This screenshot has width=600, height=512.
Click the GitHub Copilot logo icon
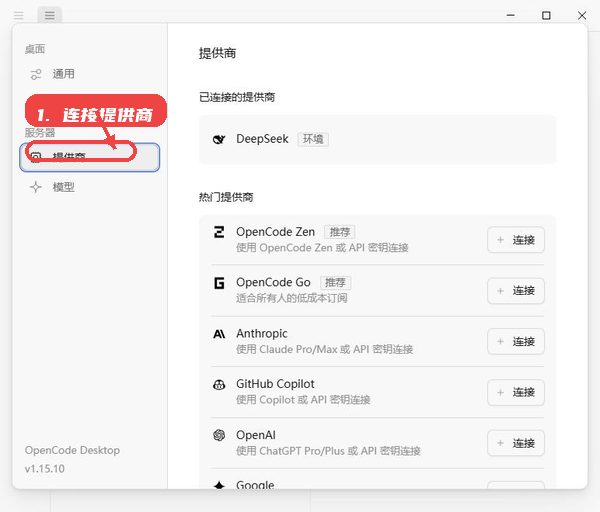click(219, 385)
